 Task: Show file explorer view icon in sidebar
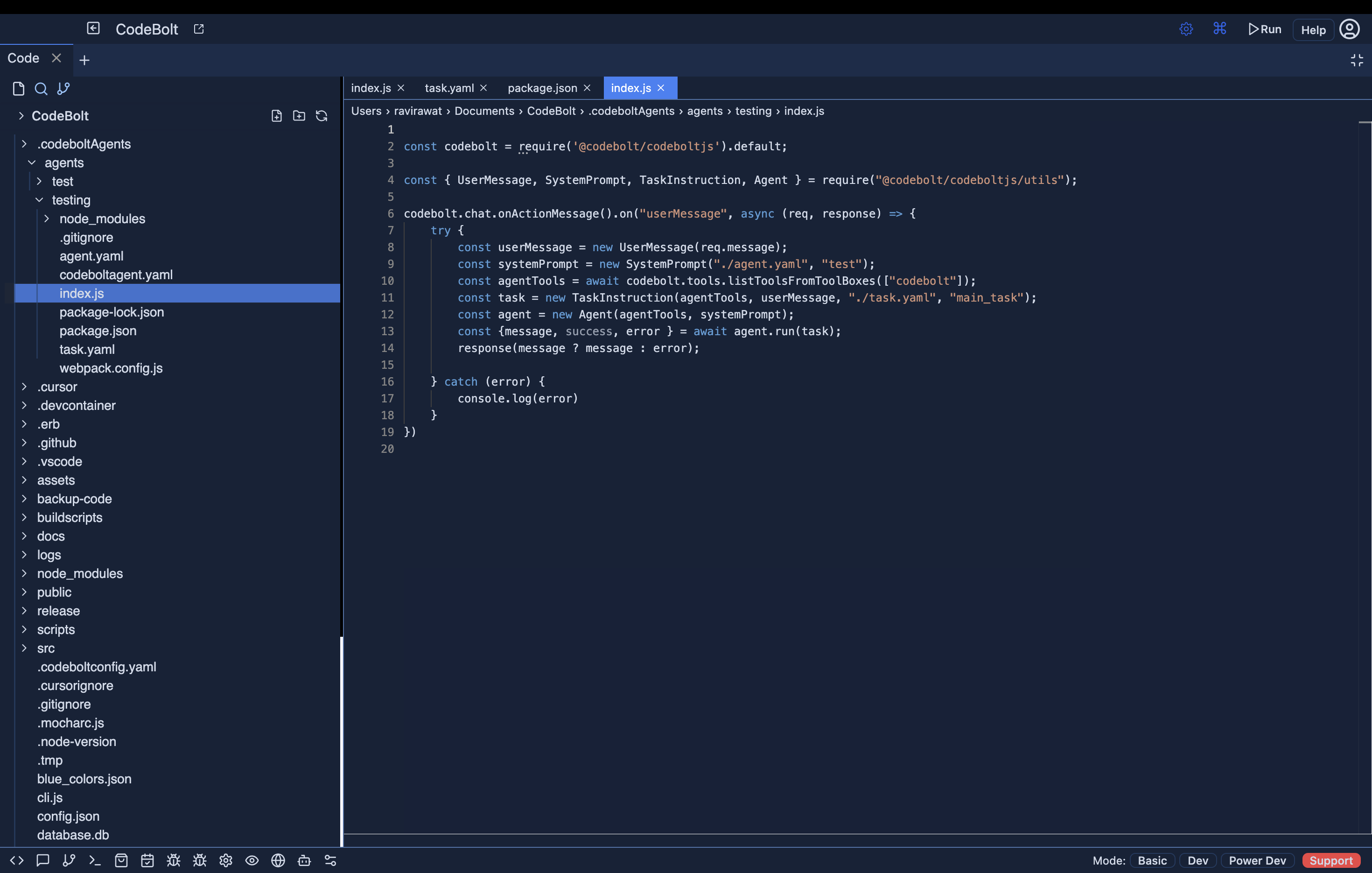click(18, 88)
